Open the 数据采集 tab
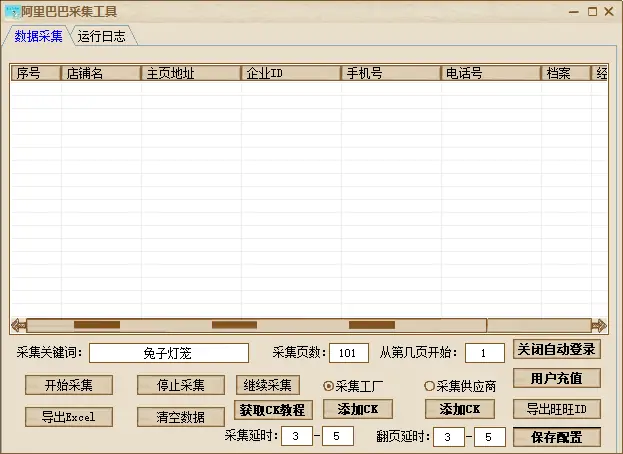This screenshot has height=454, width=623. coord(38,37)
